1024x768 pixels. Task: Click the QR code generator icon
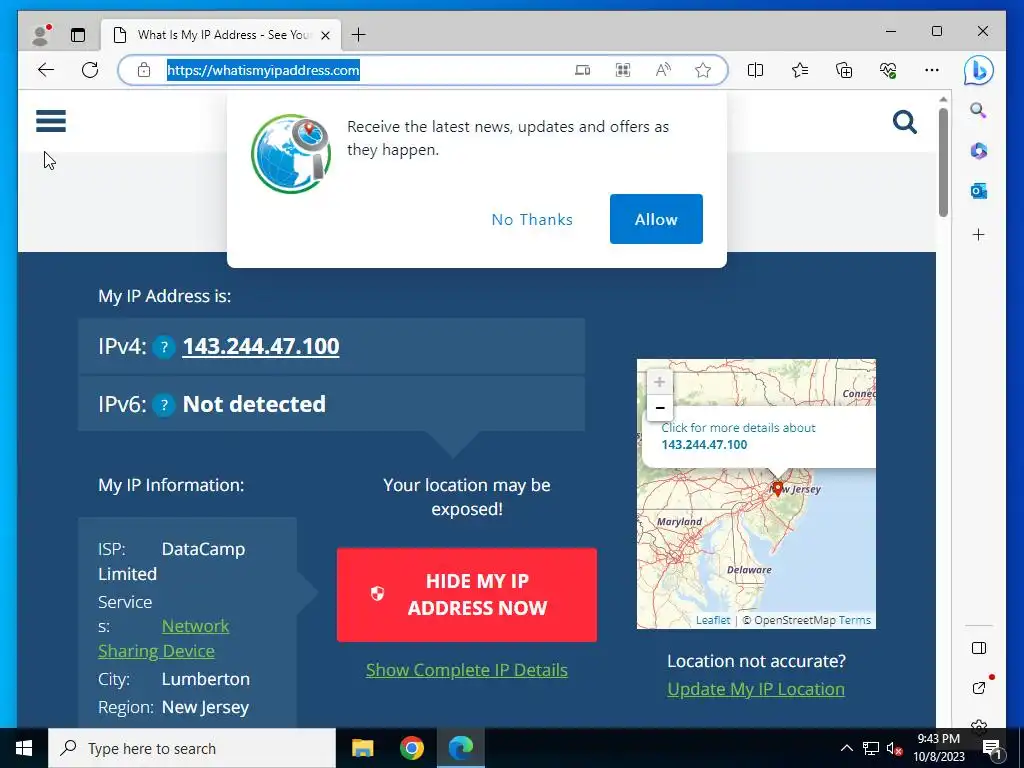click(x=623, y=70)
